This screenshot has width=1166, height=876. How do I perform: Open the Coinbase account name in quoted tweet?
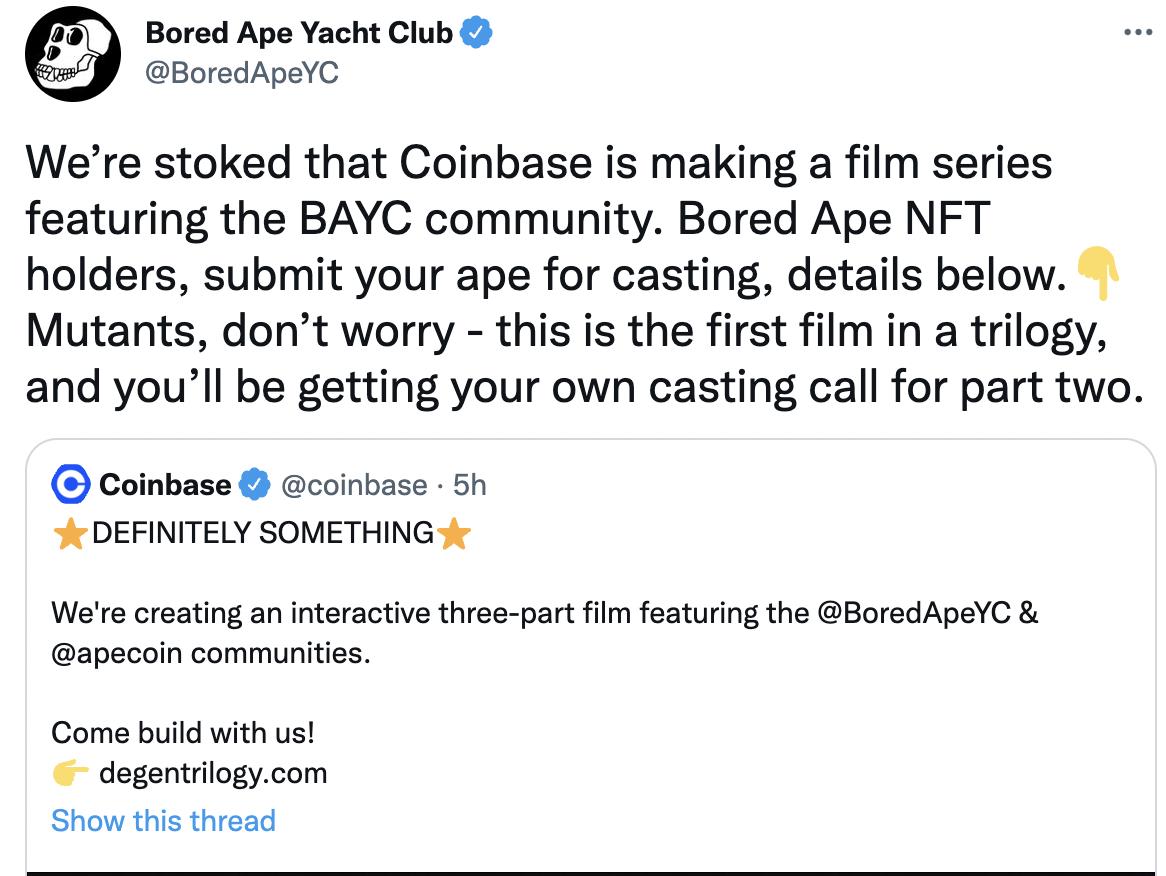coord(165,485)
